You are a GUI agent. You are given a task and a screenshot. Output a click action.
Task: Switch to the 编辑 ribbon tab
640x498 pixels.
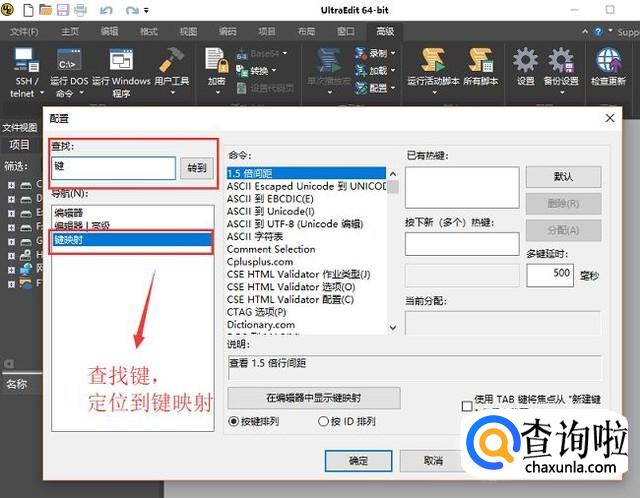[x=109, y=31]
